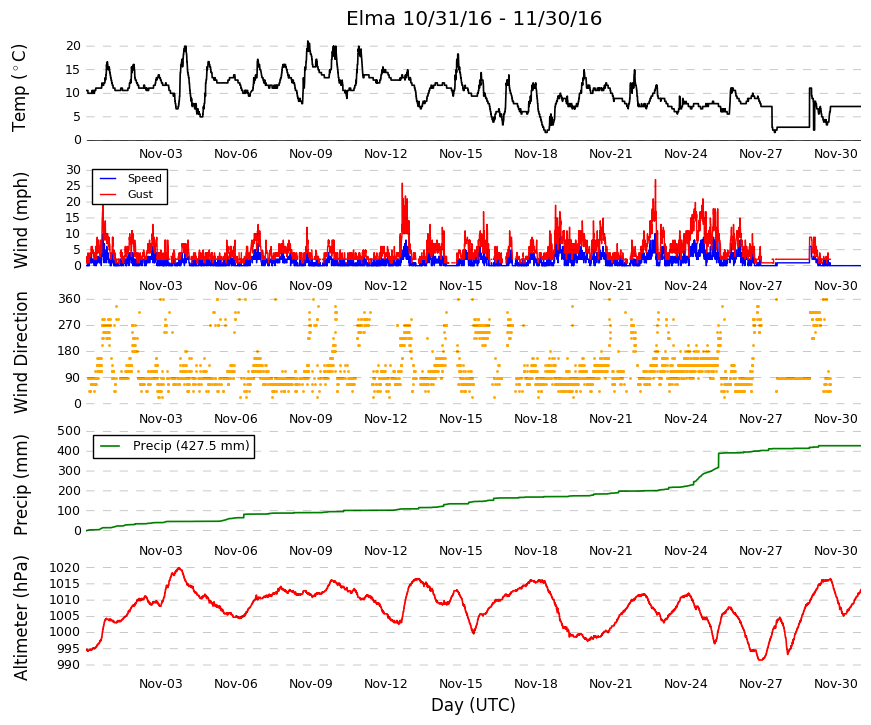Viewport: 871px width, 725px height.
Task: Click the Precip (mm) axis label
Action: coord(21,486)
